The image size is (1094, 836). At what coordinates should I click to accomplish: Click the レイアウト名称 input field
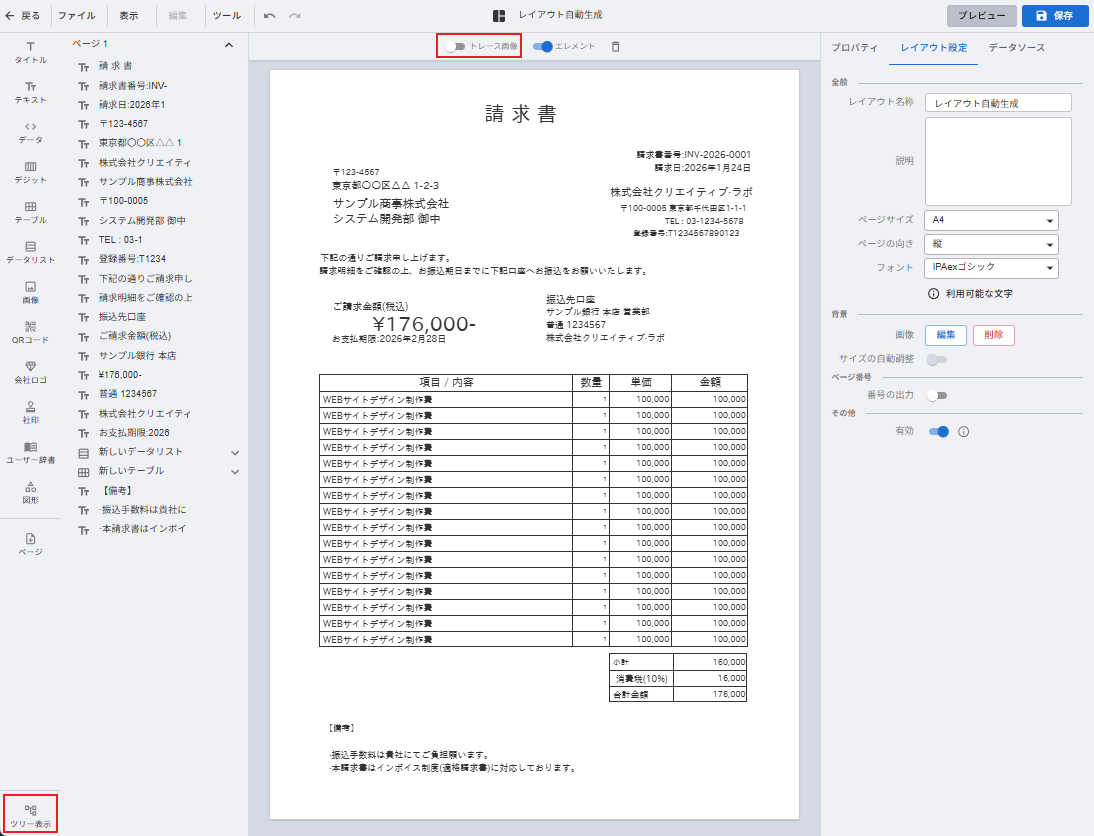(998, 103)
